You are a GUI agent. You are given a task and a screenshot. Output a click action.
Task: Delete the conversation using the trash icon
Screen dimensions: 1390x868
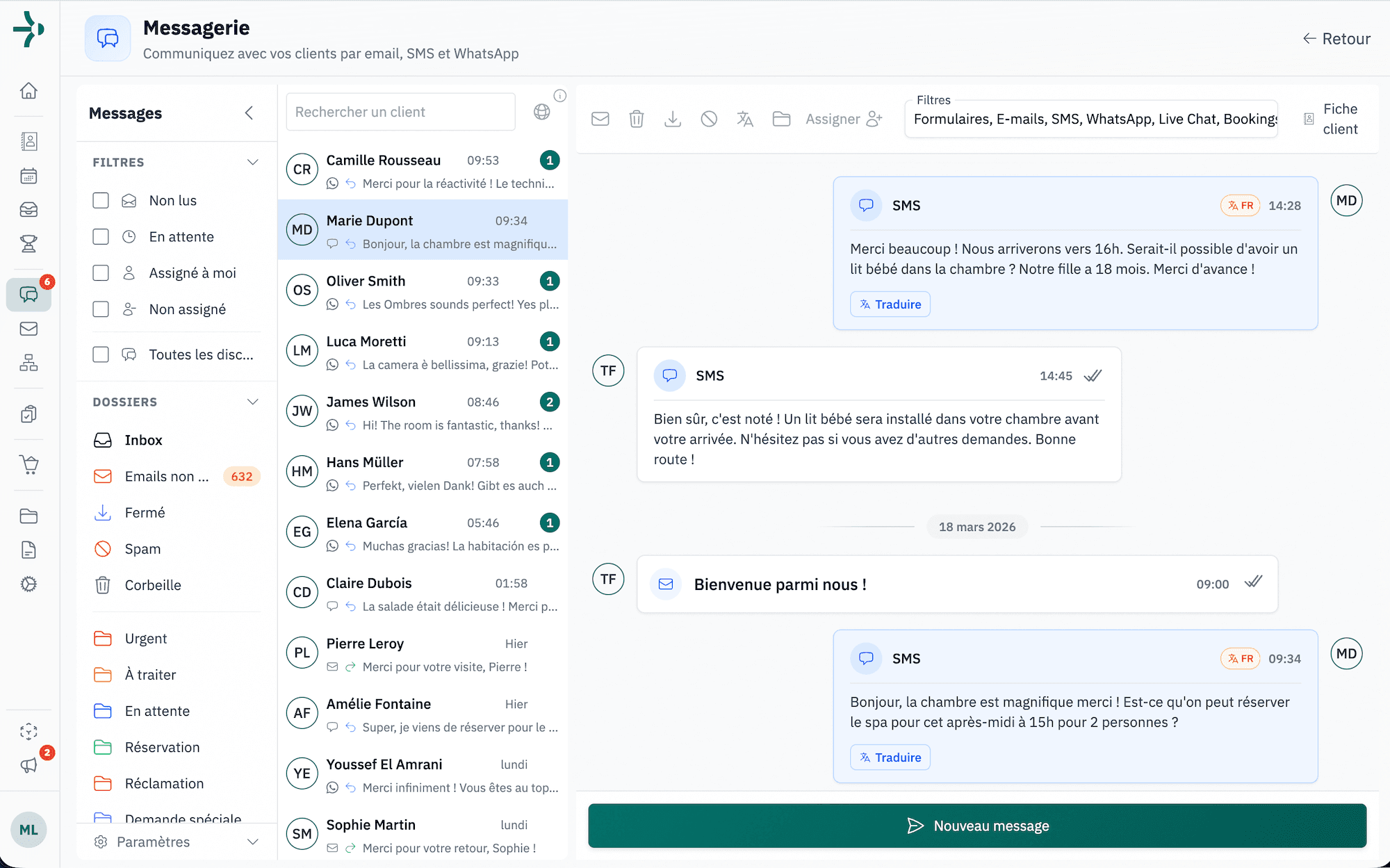[636, 119]
